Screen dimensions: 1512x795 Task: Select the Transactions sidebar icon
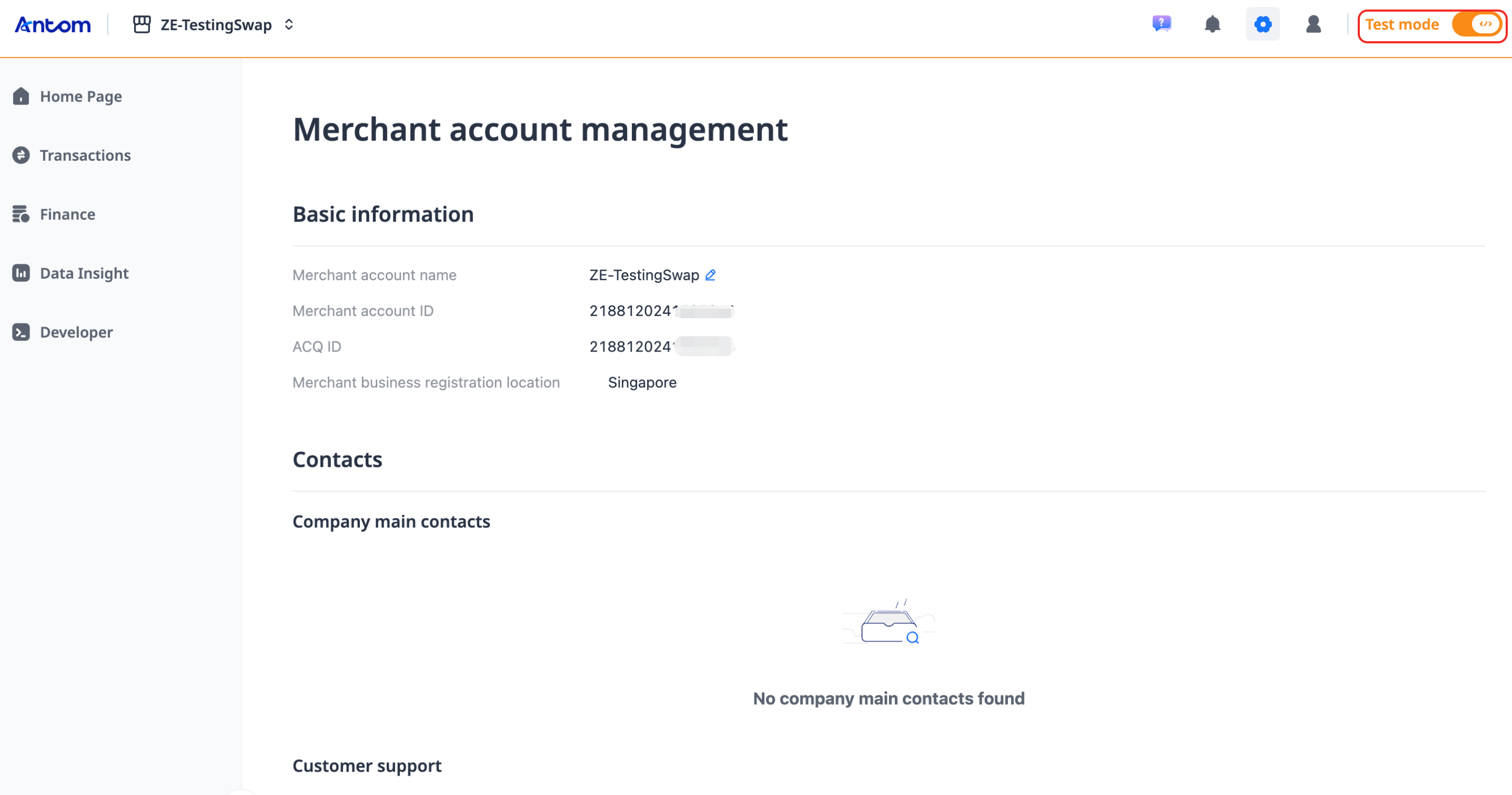coord(21,155)
